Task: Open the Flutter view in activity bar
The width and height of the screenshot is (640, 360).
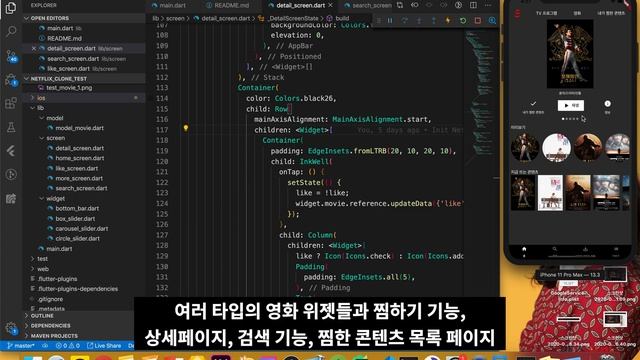Action: pyautogui.click(x=11, y=151)
